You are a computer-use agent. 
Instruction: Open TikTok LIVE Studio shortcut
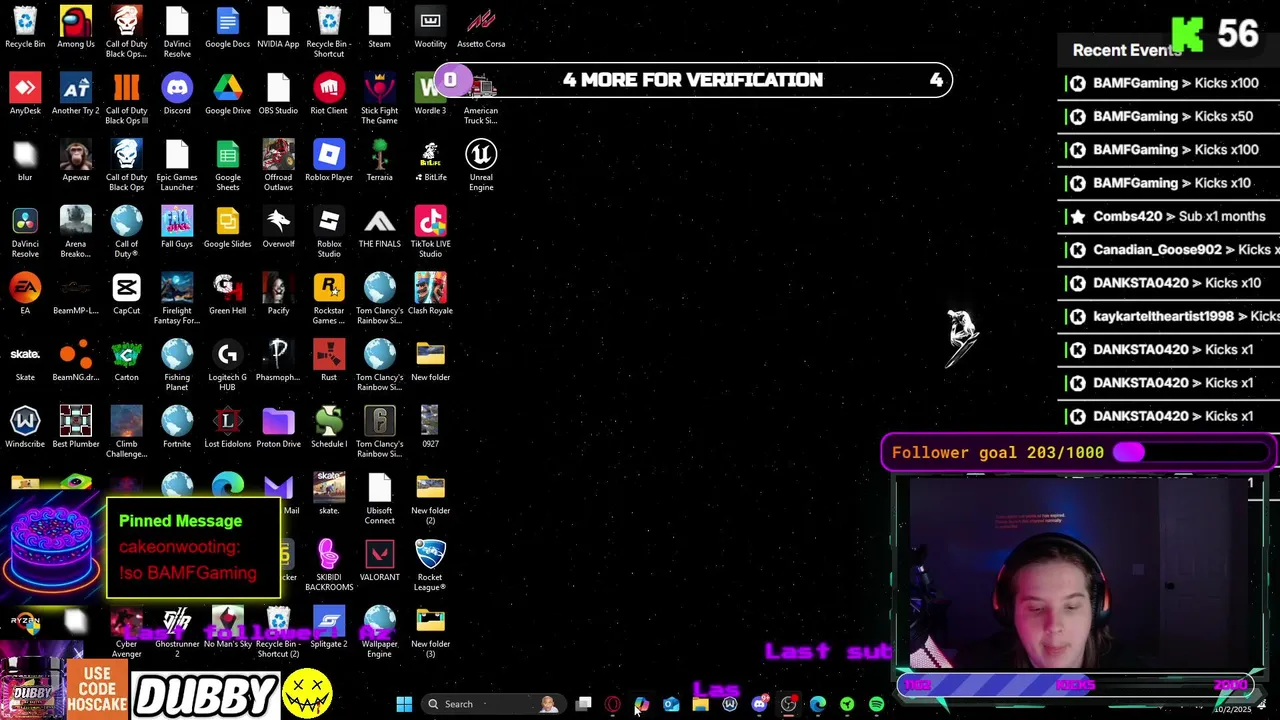click(x=430, y=232)
